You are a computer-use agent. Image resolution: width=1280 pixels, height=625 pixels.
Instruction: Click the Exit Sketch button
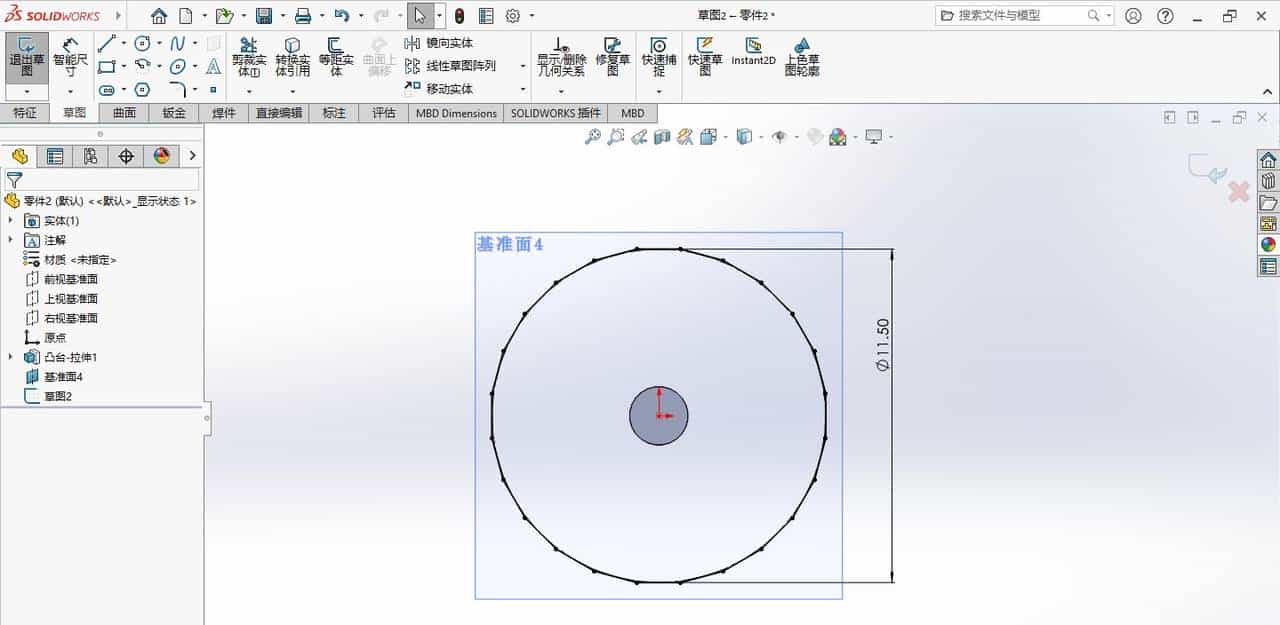point(25,57)
